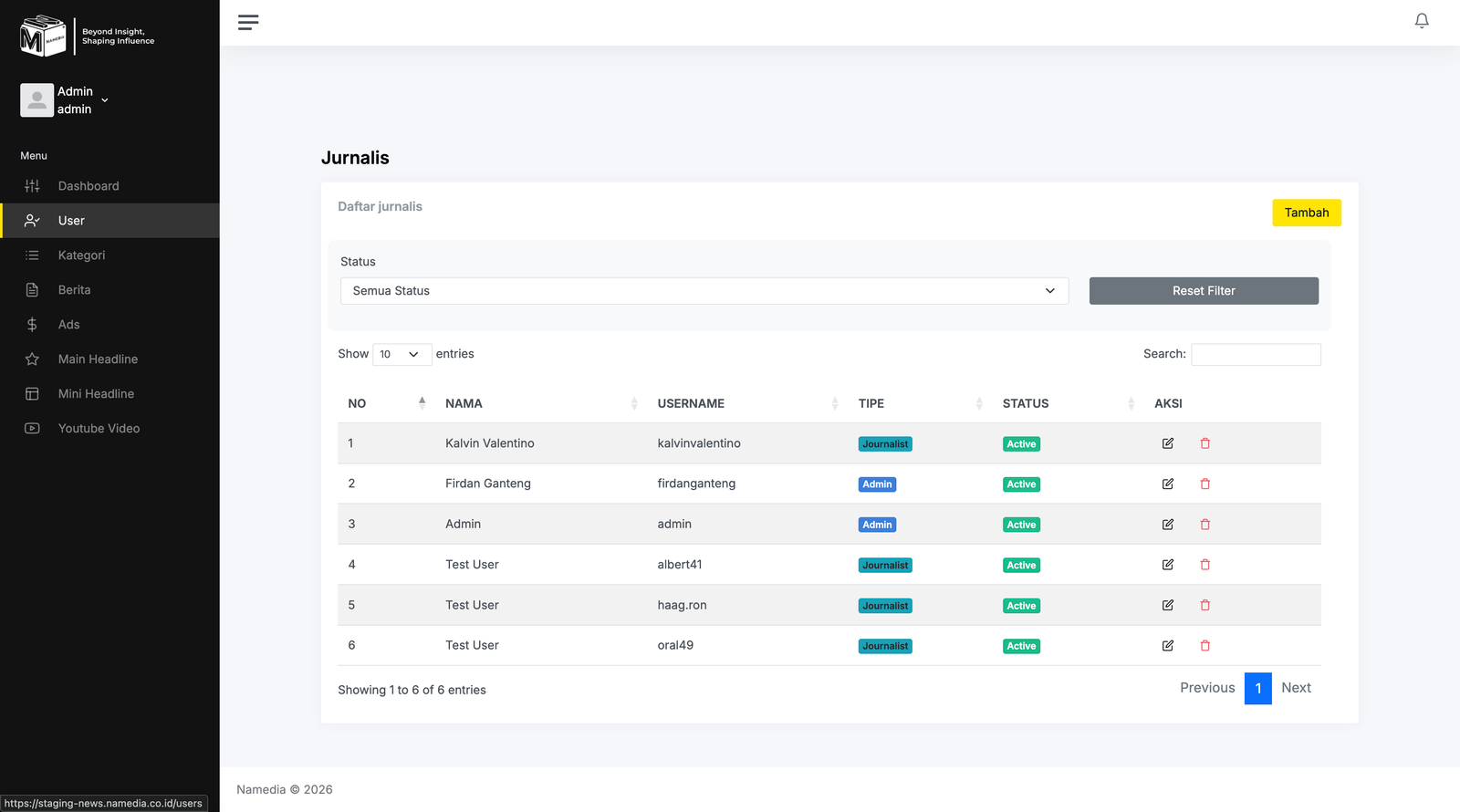This screenshot has height=812, width=1460.
Task: Click page 1 pagination button
Action: pyautogui.click(x=1258, y=688)
